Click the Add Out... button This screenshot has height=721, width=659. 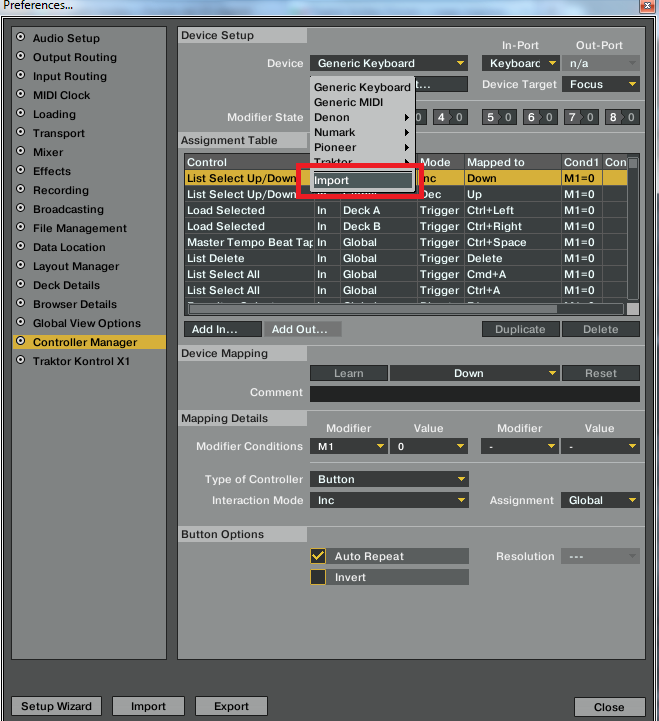303,329
